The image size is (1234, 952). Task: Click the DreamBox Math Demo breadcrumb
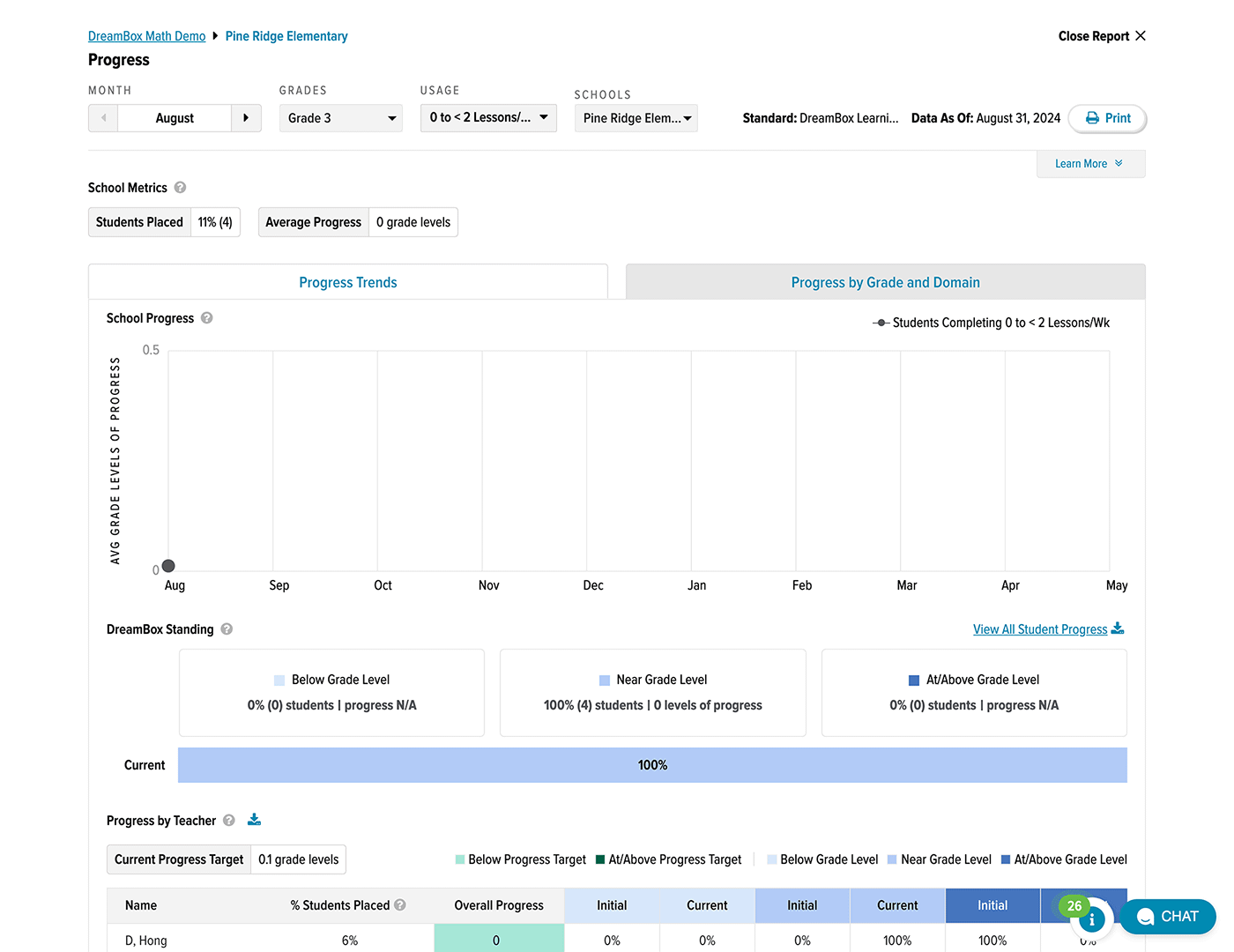click(x=146, y=36)
